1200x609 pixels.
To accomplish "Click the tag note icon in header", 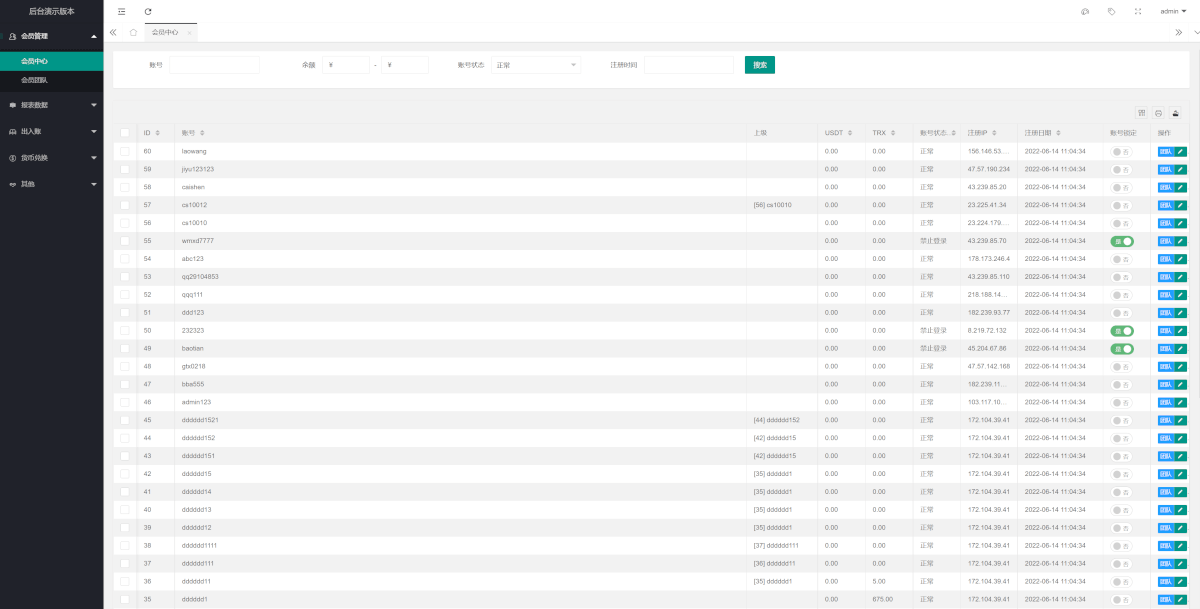I will coord(1111,12).
